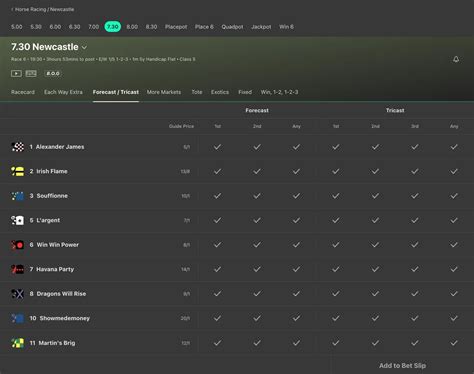Click the horse name Showmedemoney
This screenshot has height=374, width=474.
(65, 318)
